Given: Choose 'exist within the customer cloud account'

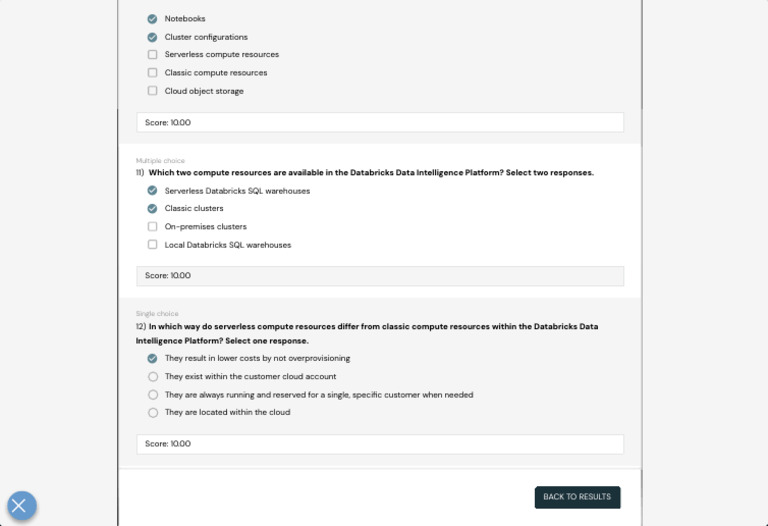Looking at the screenshot, I should [x=152, y=377].
